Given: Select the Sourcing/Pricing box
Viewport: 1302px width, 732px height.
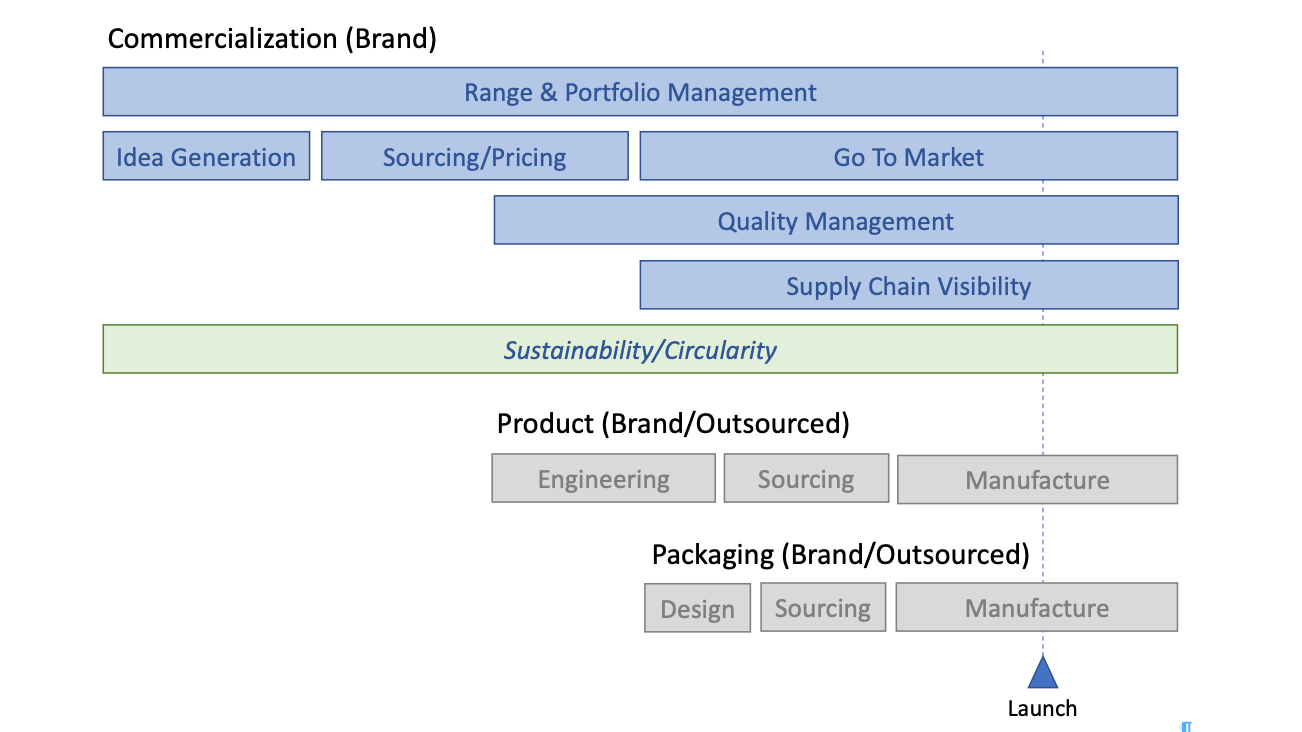Looking at the screenshot, I should coord(474,157).
